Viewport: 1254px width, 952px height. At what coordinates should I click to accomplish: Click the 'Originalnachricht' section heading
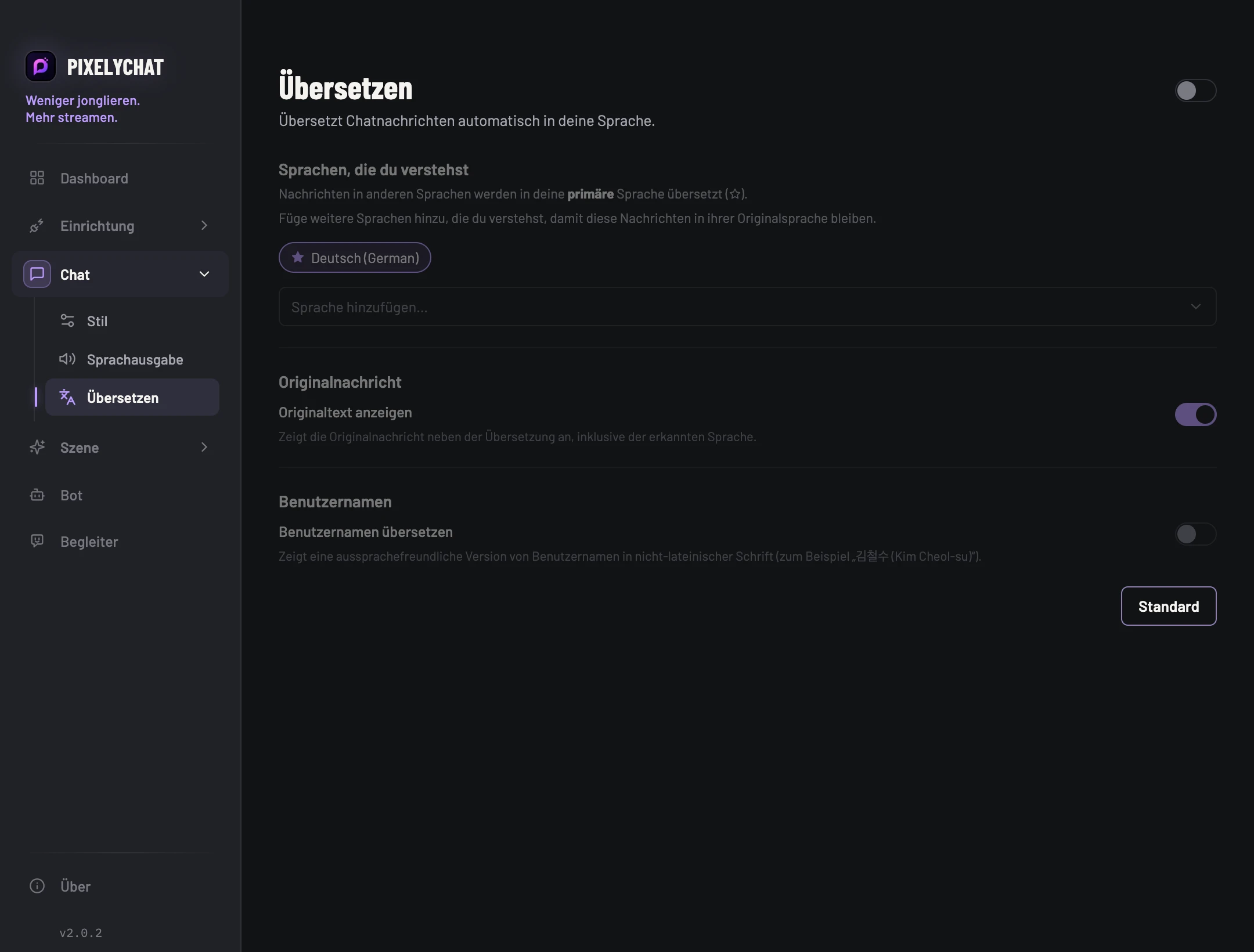(340, 383)
